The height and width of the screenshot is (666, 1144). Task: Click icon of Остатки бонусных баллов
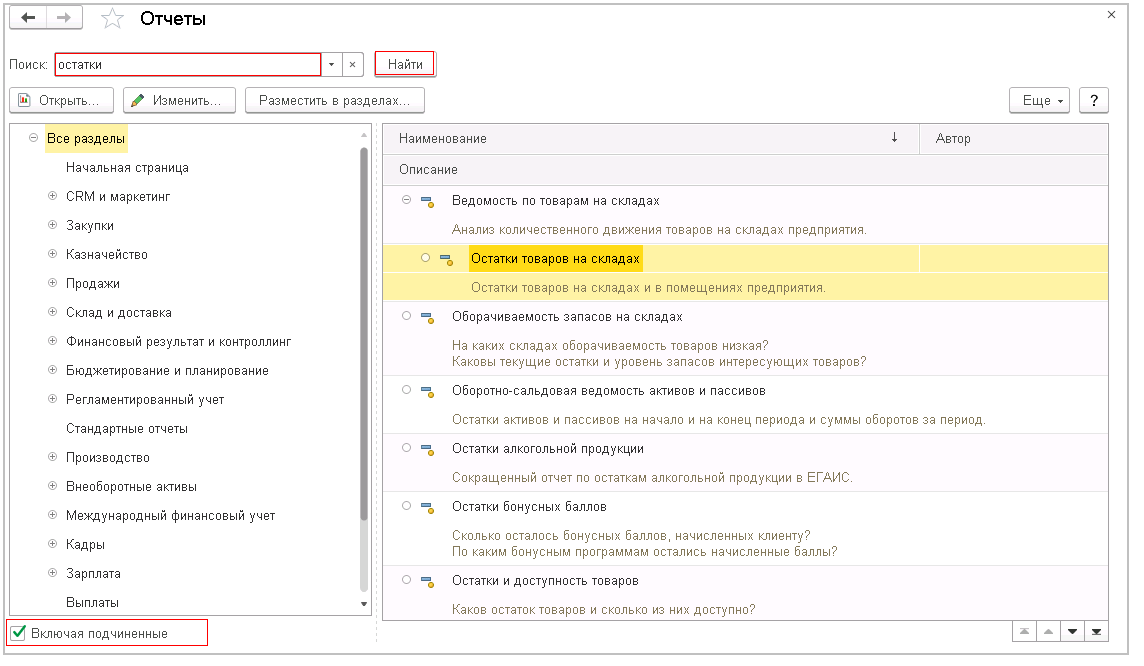(428, 508)
